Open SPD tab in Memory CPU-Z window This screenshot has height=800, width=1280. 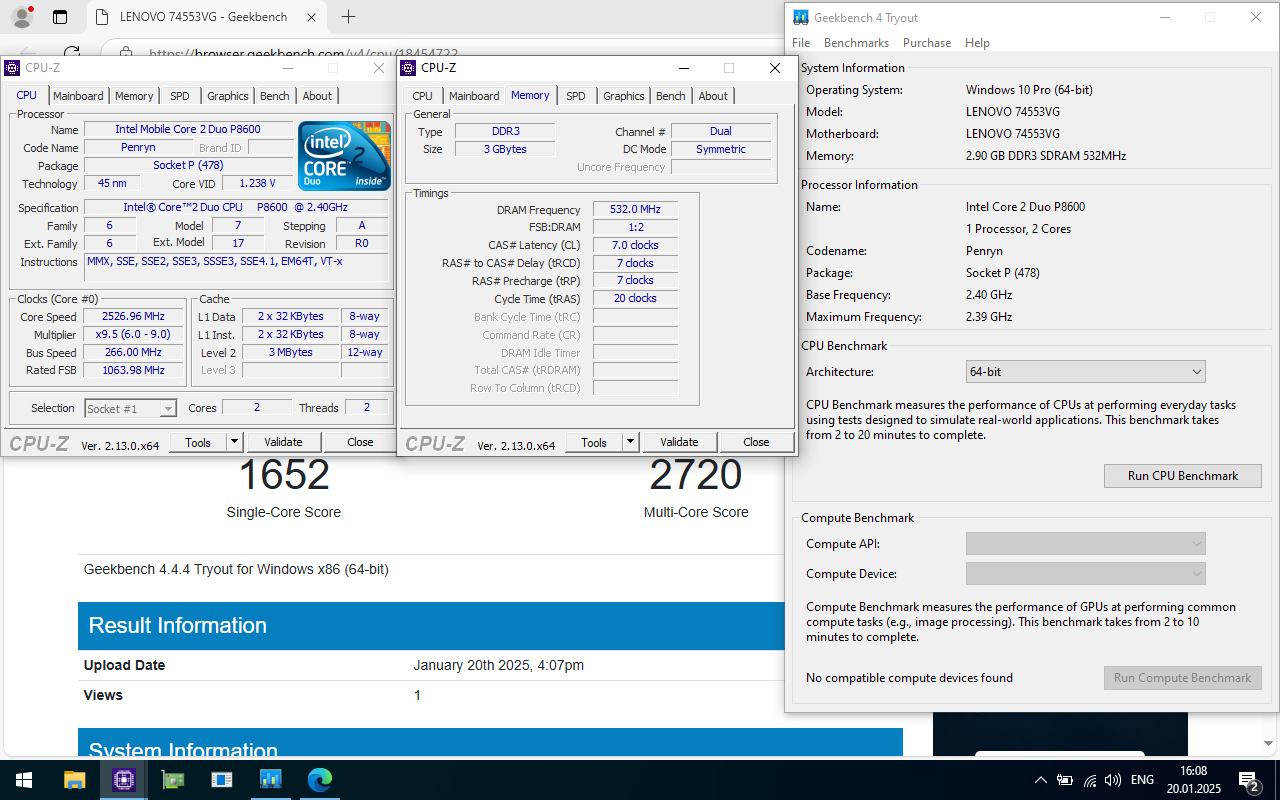point(576,96)
